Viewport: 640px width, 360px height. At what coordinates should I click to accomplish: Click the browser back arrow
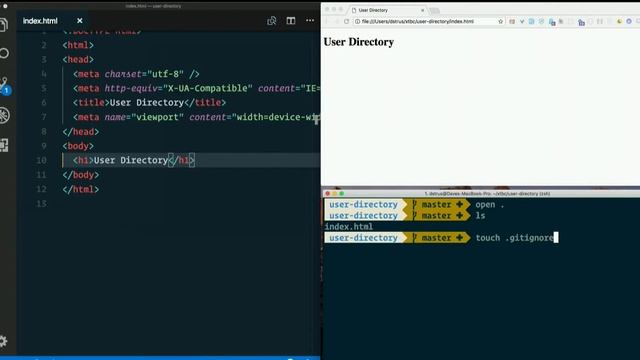[327, 22]
